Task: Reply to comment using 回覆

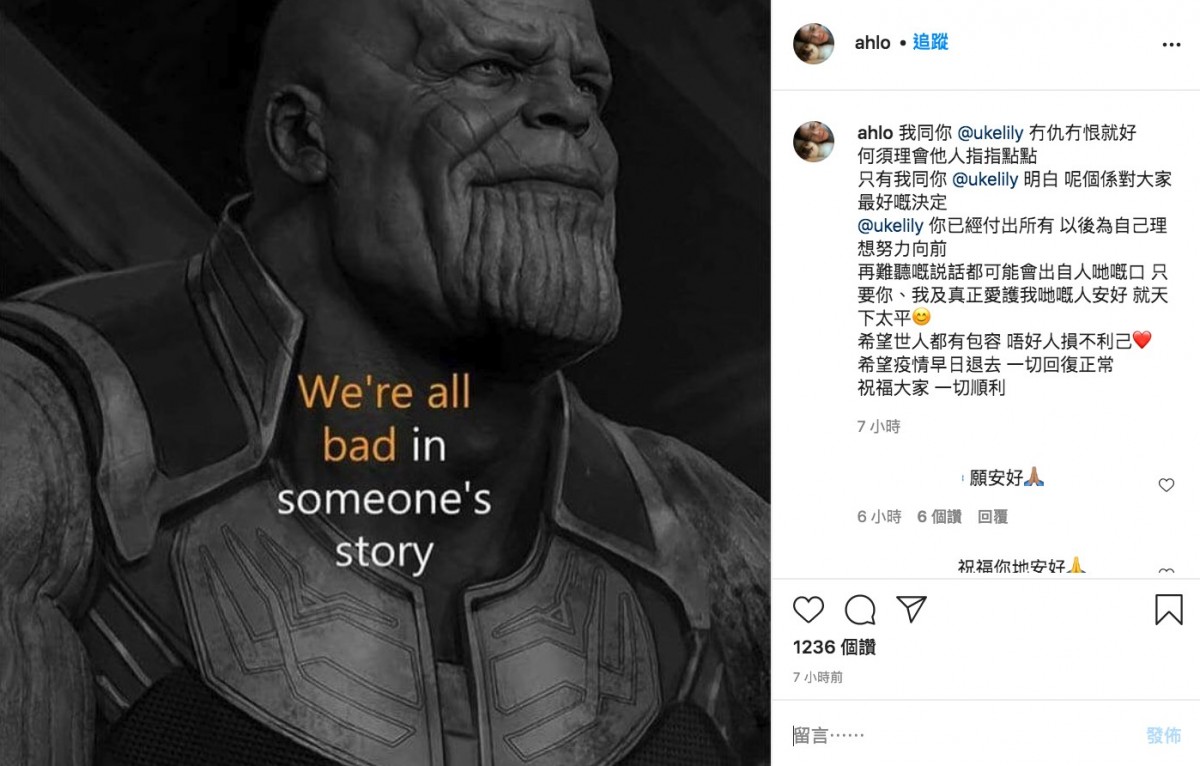Action: point(993,516)
